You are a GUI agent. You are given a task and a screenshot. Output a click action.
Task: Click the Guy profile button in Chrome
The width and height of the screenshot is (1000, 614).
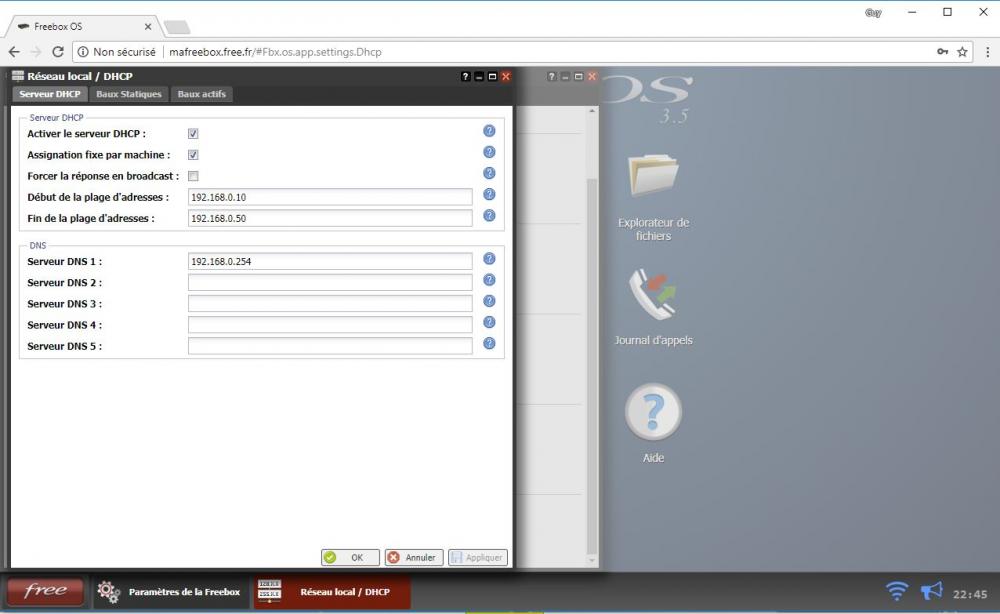[873, 13]
